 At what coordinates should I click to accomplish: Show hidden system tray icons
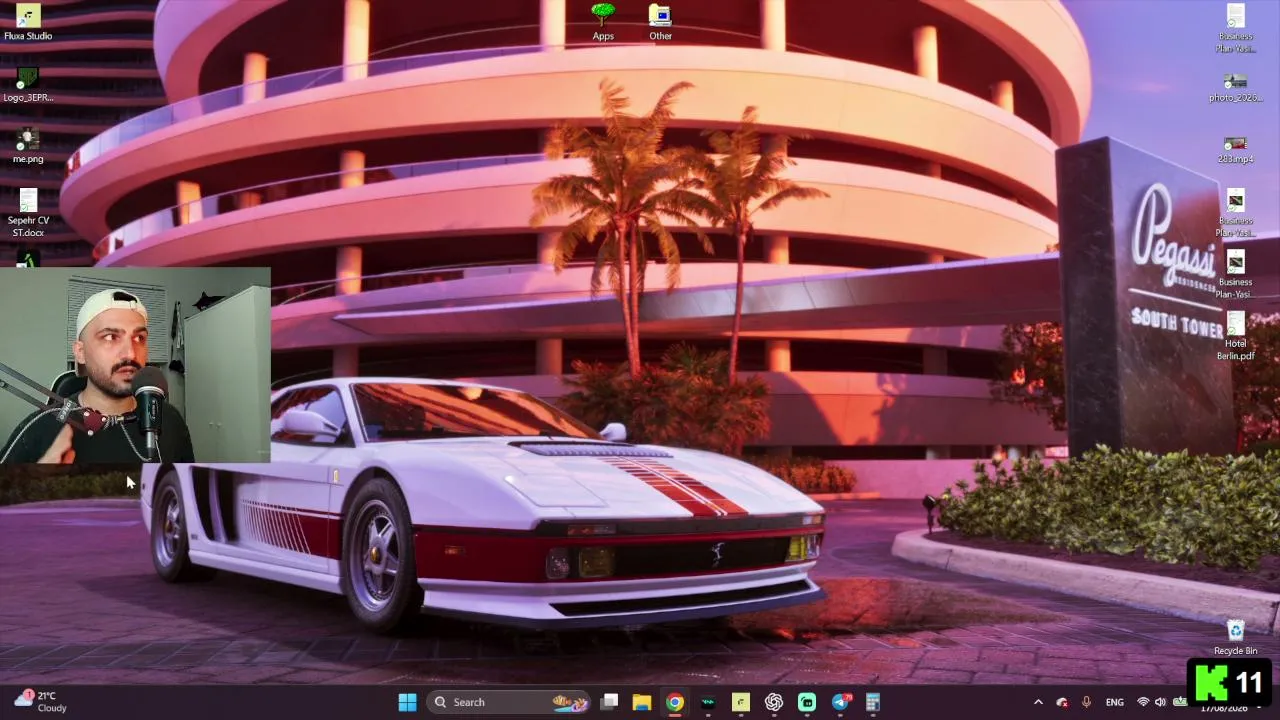click(x=1038, y=702)
